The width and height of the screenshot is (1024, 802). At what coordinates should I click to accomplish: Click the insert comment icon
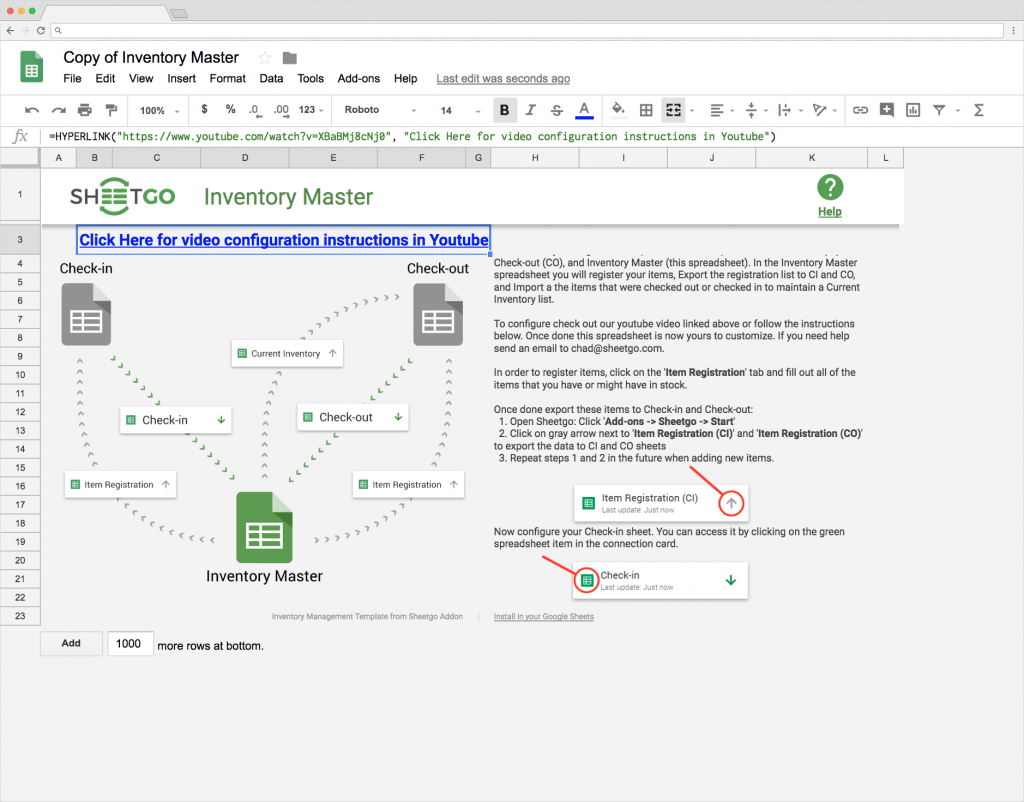(886, 110)
